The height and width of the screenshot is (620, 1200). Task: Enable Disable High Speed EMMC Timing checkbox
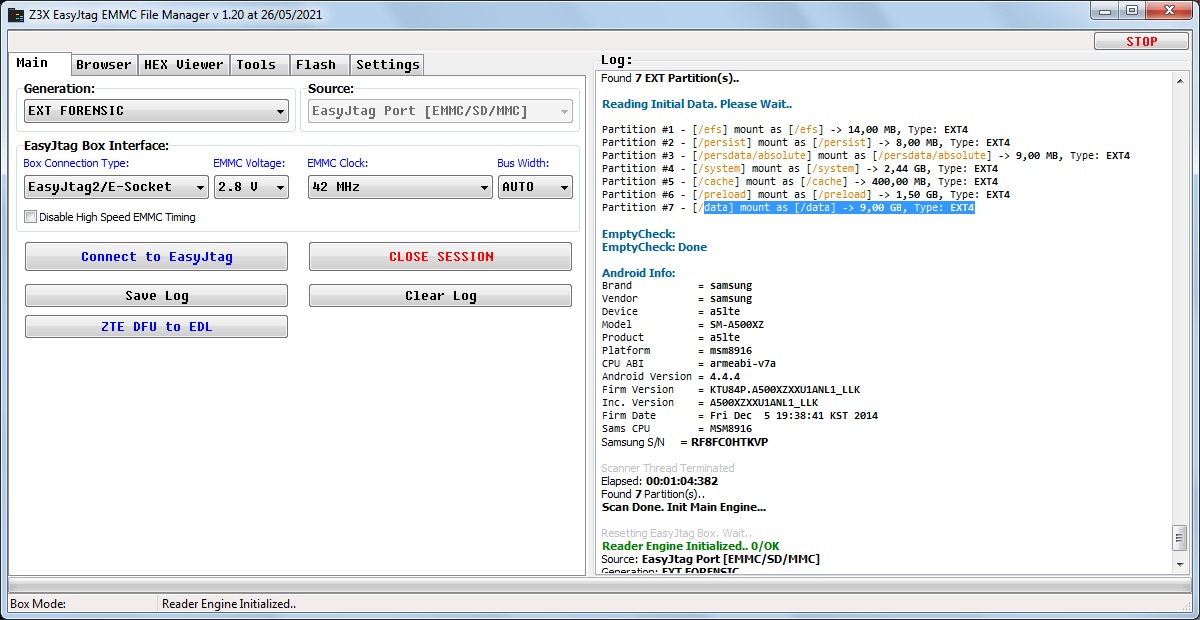[x=31, y=217]
